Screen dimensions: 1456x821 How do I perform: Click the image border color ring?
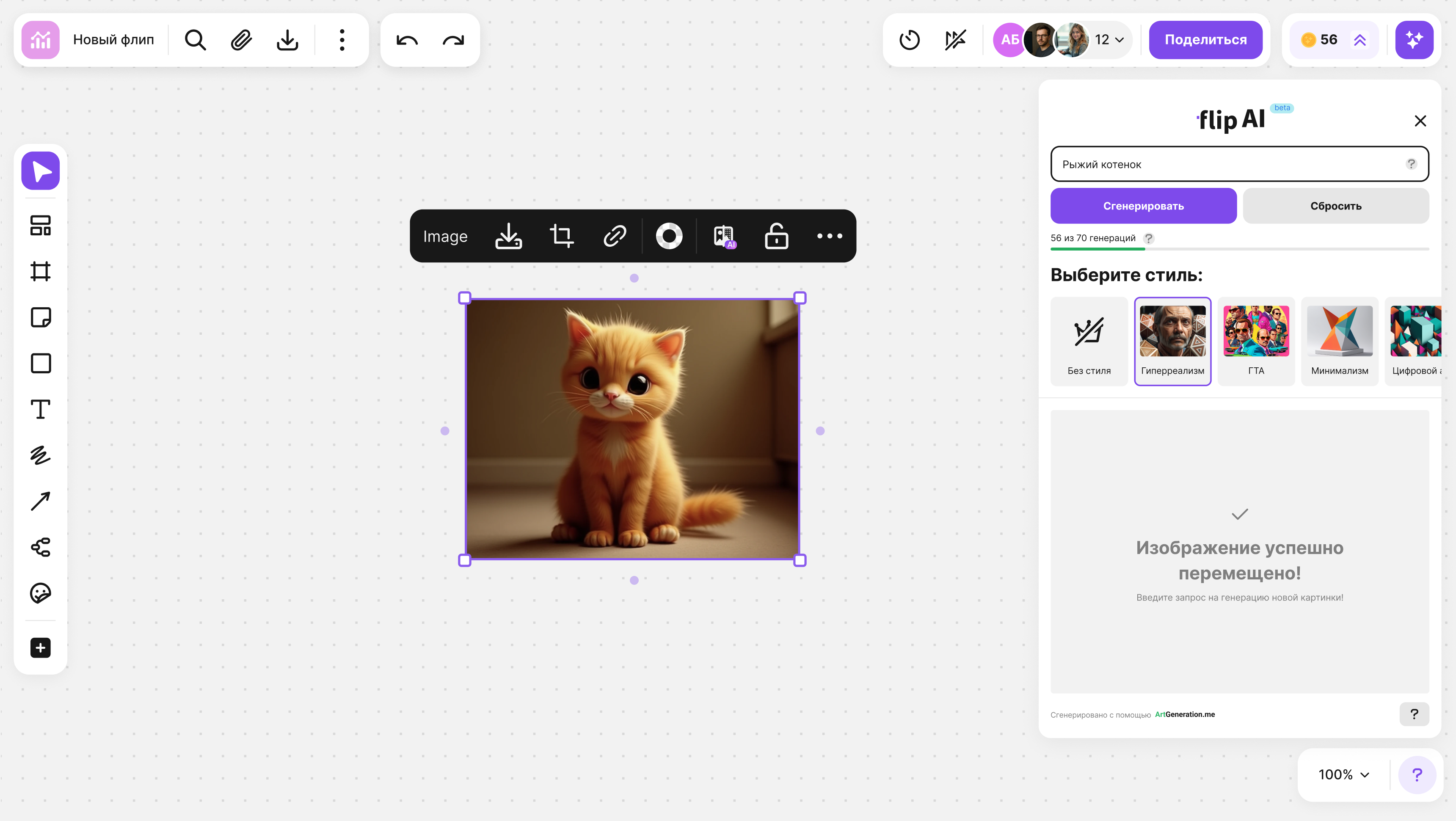coord(669,236)
